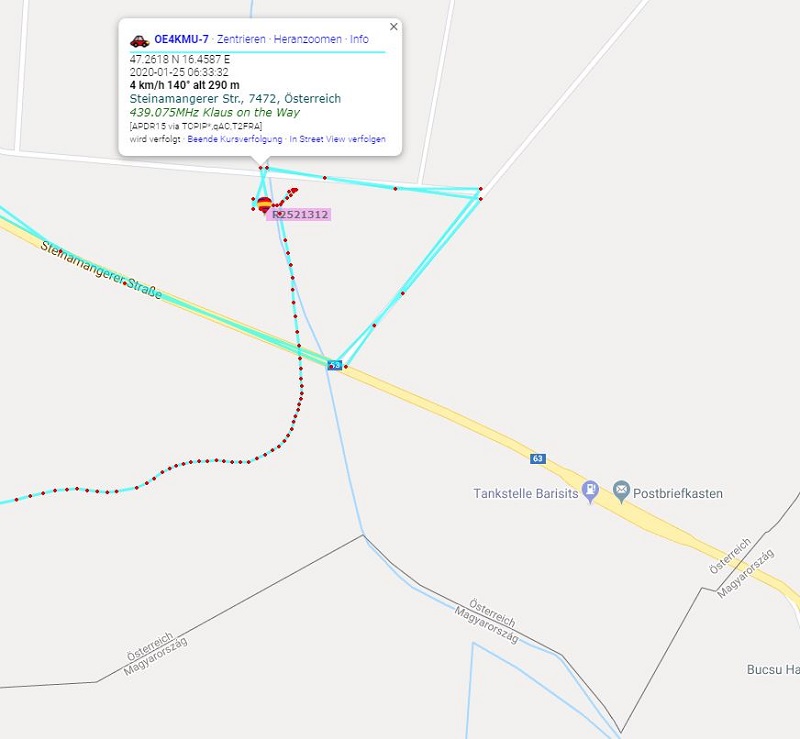This screenshot has height=739, width=800.
Task: Click the Postbriefkasten text label
Action: (x=678, y=494)
